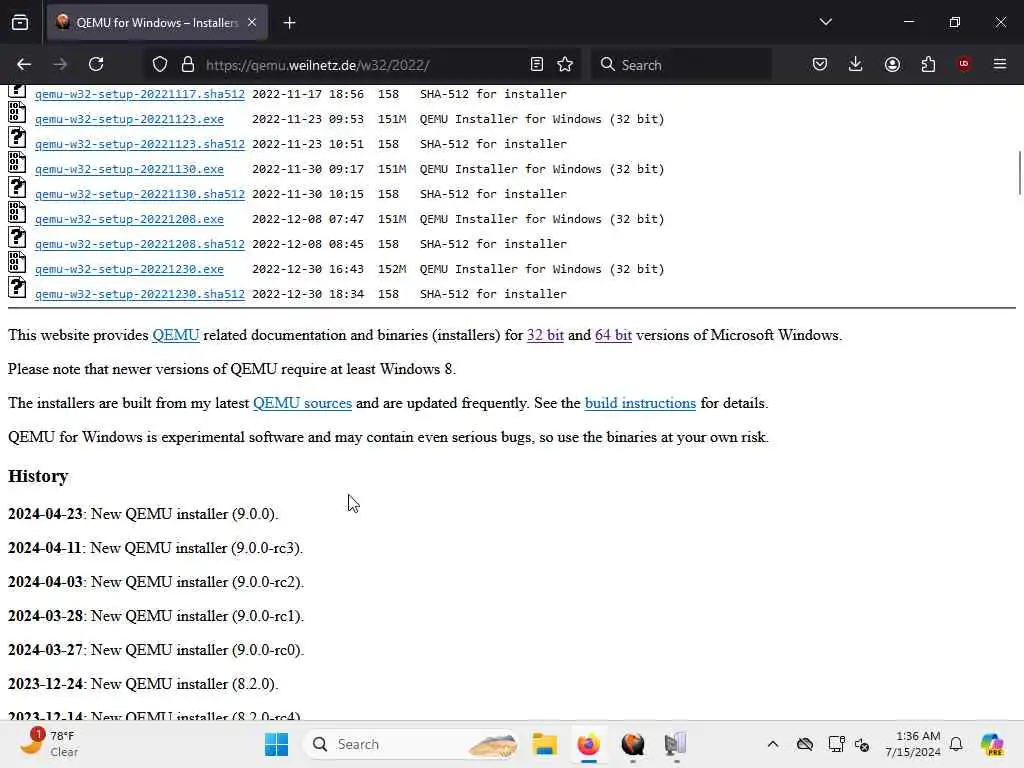Image resolution: width=1024 pixels, height=768 pixels.
Task: Click the page vertical scrollbar thumb
Action: click(1019, 172)
